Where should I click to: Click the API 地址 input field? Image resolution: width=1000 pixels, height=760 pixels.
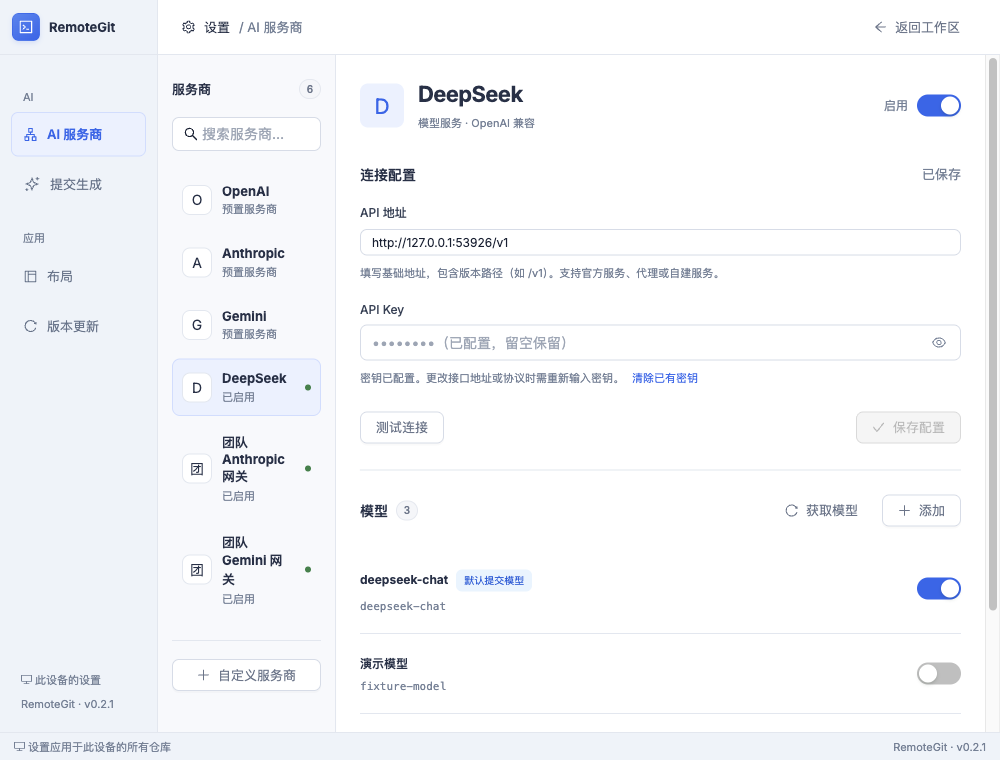(660, 242)
